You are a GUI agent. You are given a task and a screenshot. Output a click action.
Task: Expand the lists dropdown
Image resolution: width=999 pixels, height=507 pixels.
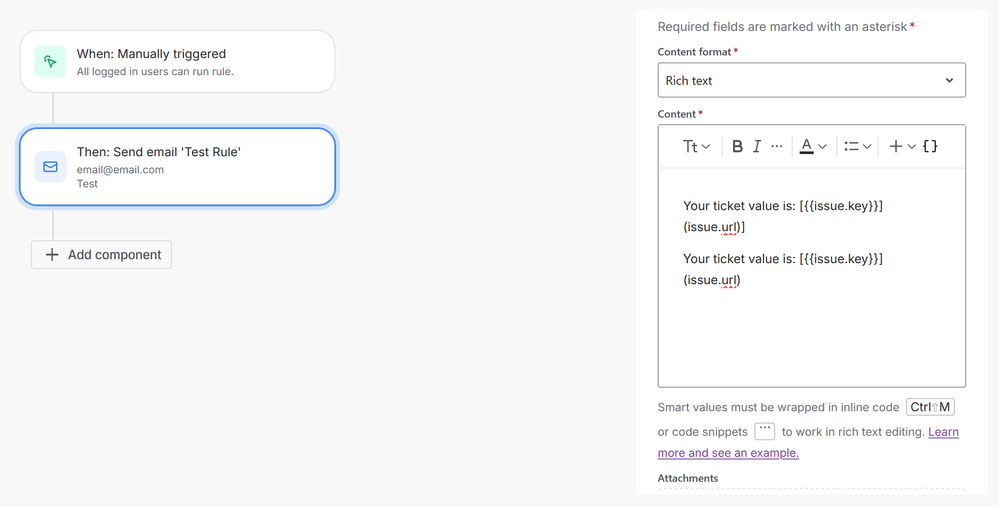[x=857, y=146]
